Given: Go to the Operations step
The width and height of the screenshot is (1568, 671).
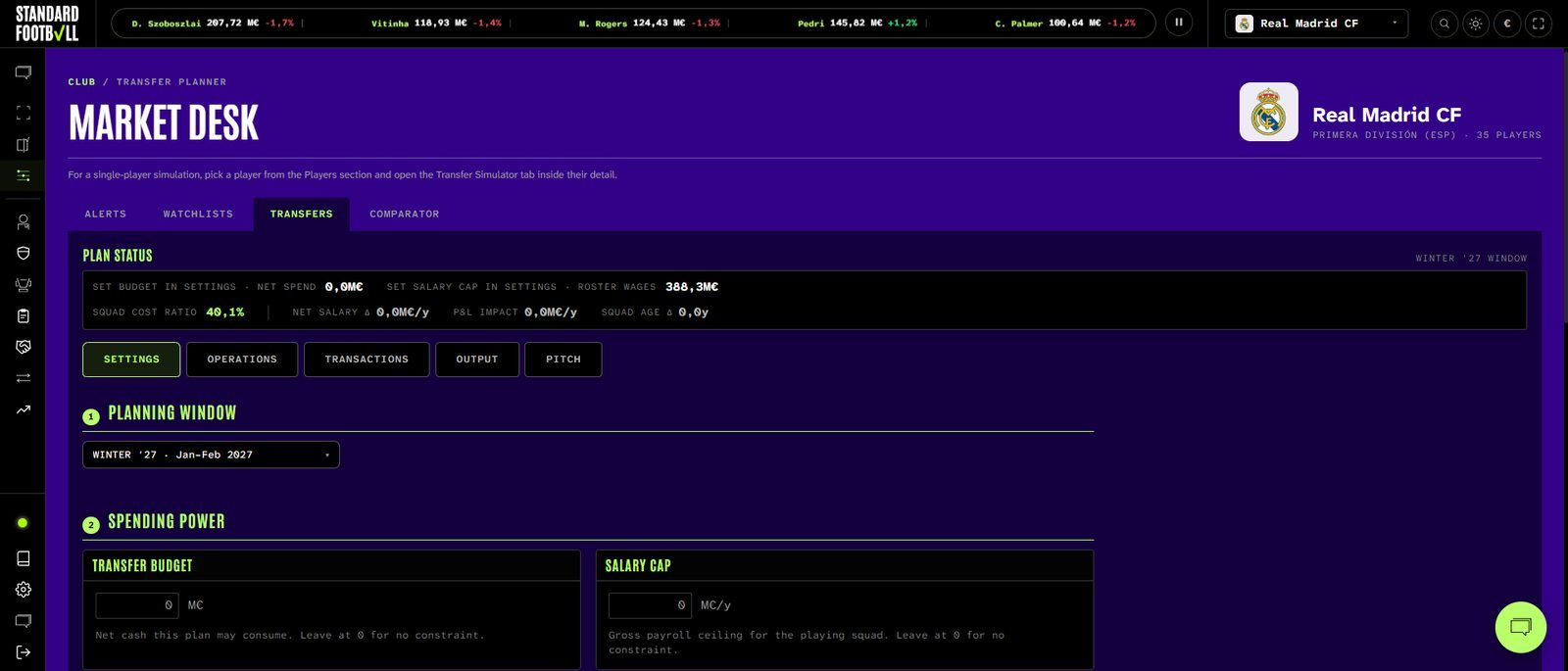Looking at the screenshot, I should tap(242, 359).
